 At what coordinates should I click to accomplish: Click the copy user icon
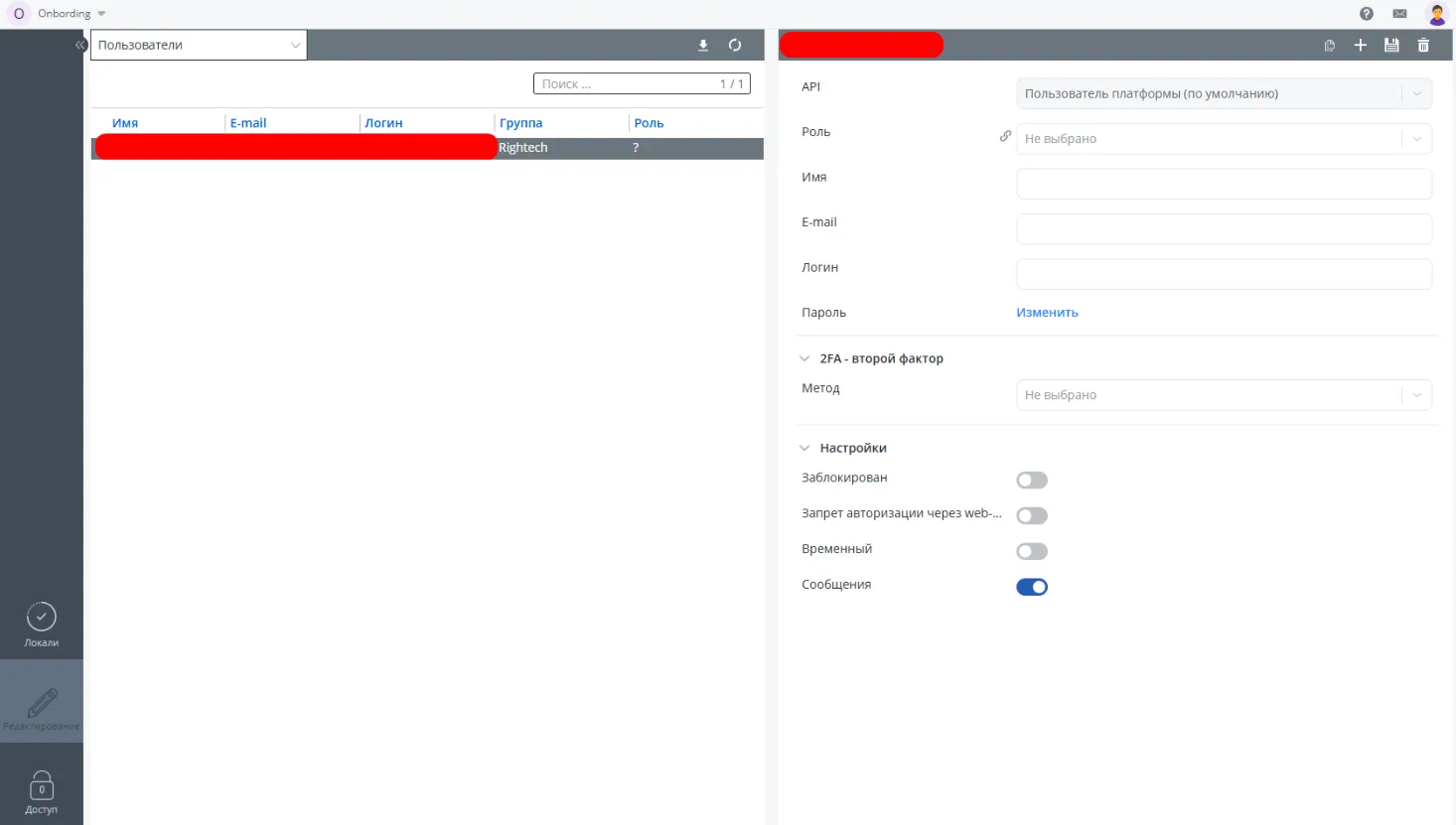[1329, 46]
